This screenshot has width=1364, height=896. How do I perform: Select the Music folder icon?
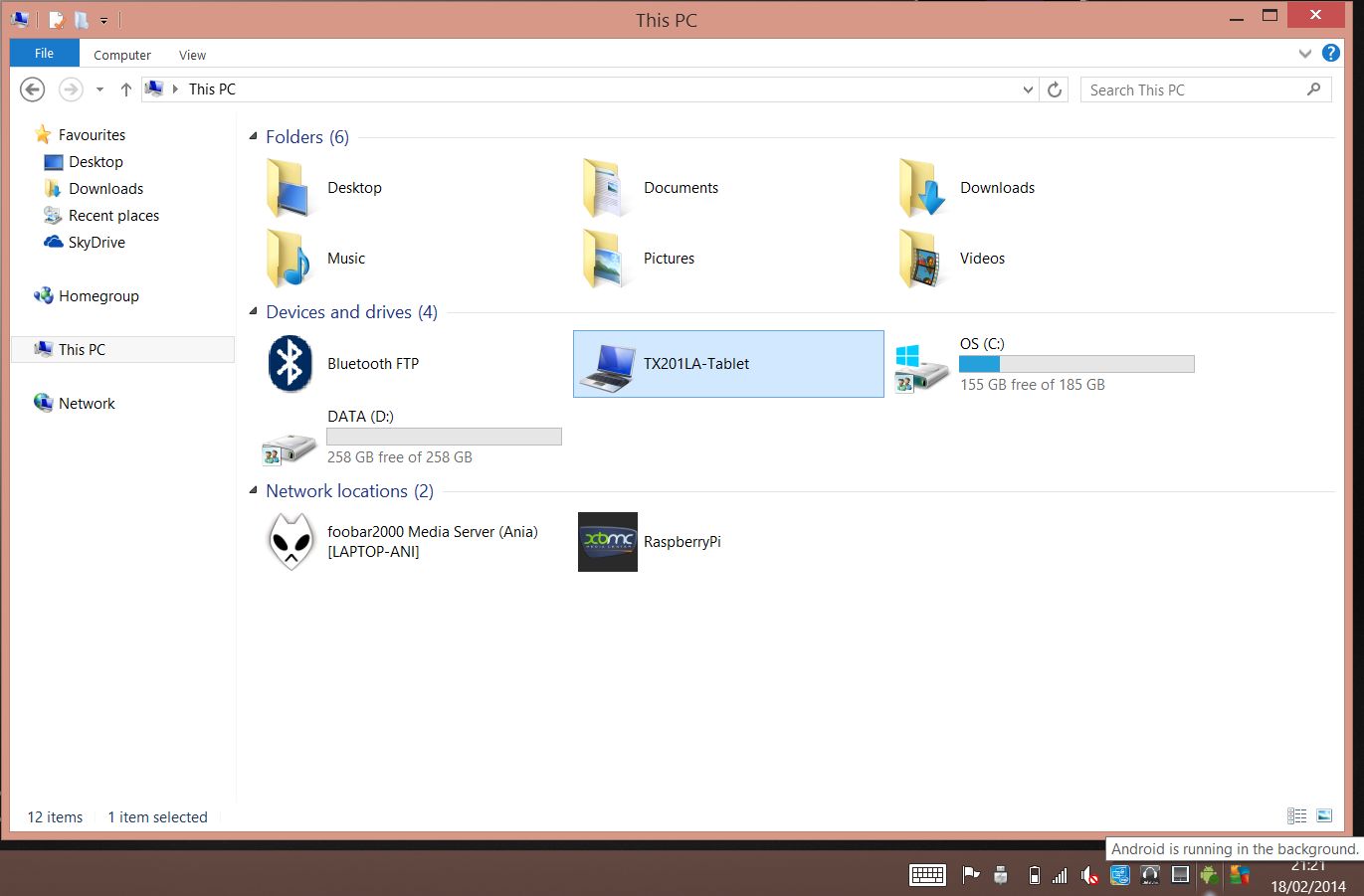point(287,259)
